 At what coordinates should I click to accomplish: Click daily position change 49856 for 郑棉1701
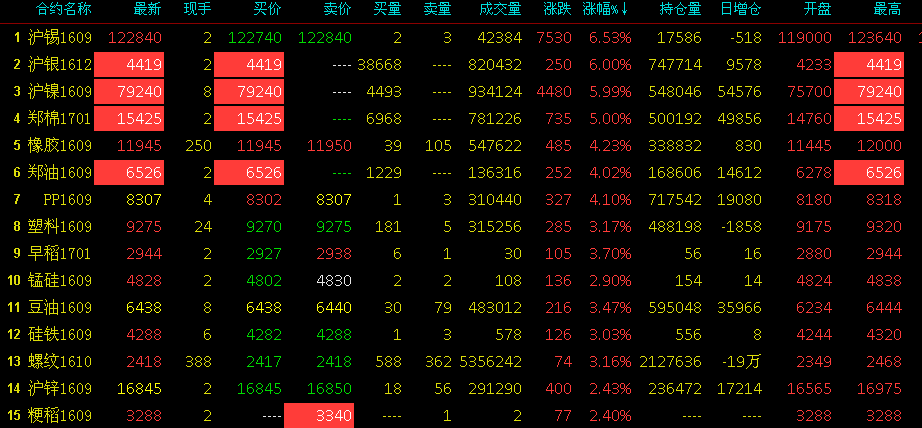[x=740, y=119]
